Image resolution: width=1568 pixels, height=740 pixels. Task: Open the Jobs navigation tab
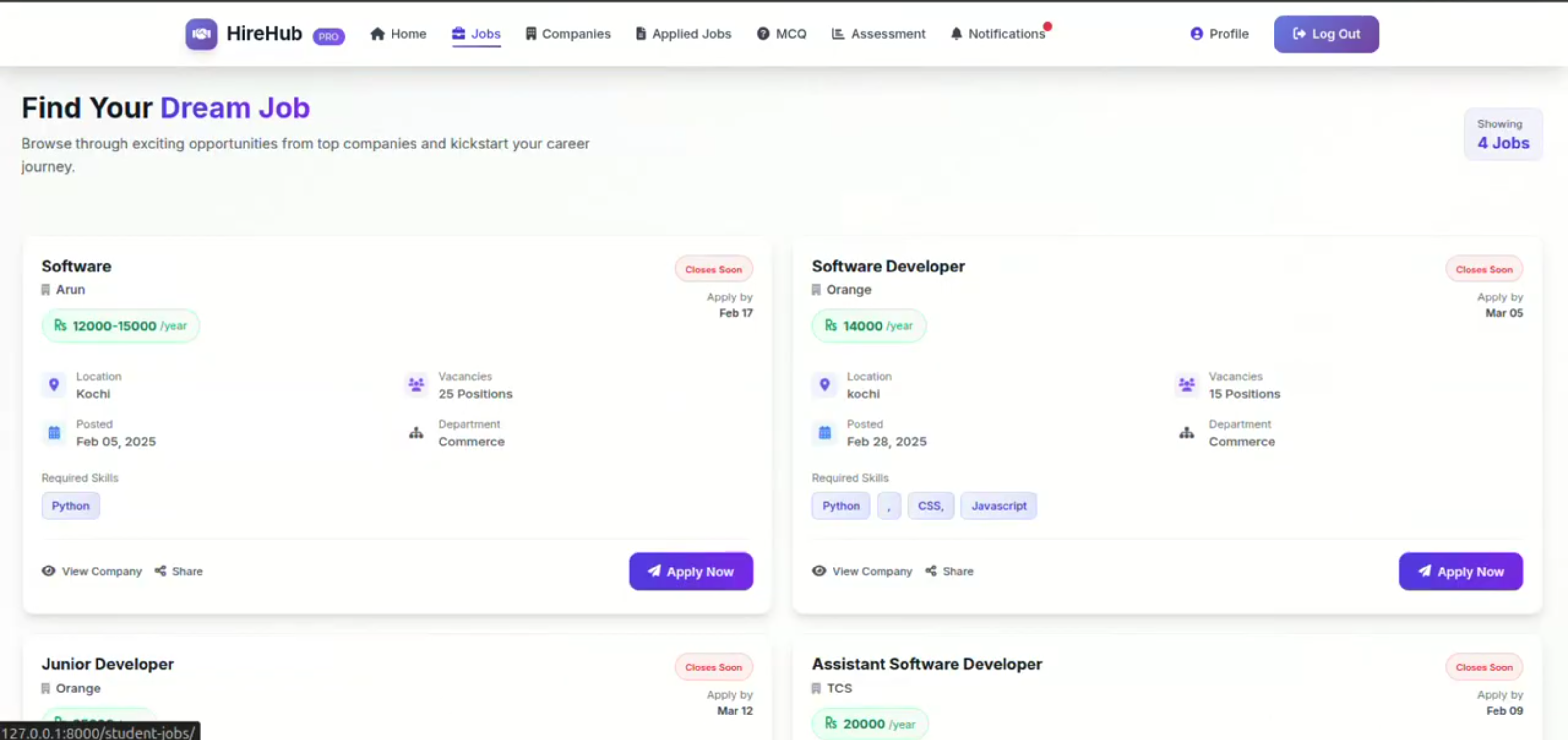476,34
